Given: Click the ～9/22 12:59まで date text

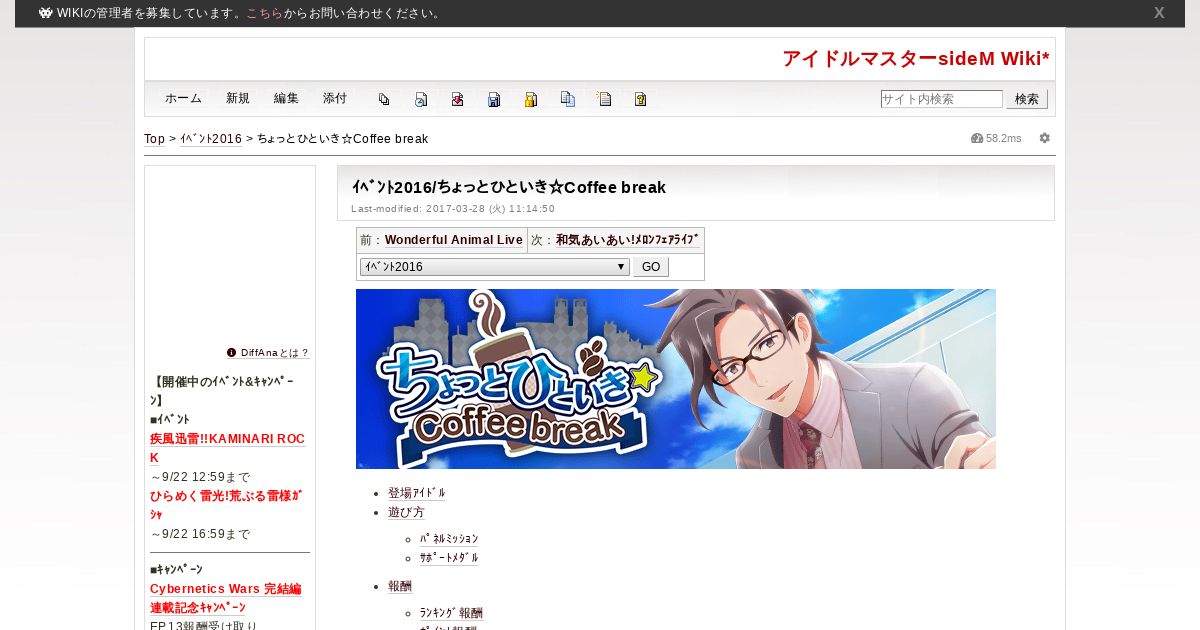Looking at the screenshot, I should 200,477.
